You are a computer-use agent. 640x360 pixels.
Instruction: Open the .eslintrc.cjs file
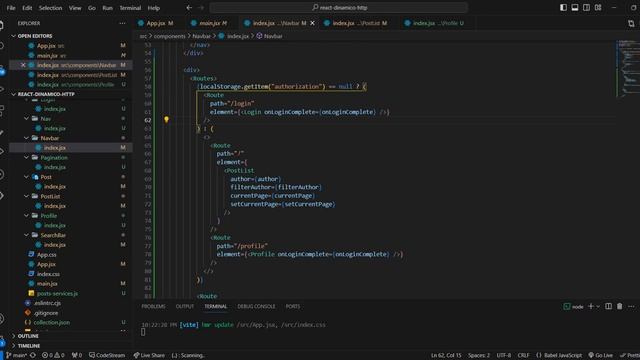47,303
